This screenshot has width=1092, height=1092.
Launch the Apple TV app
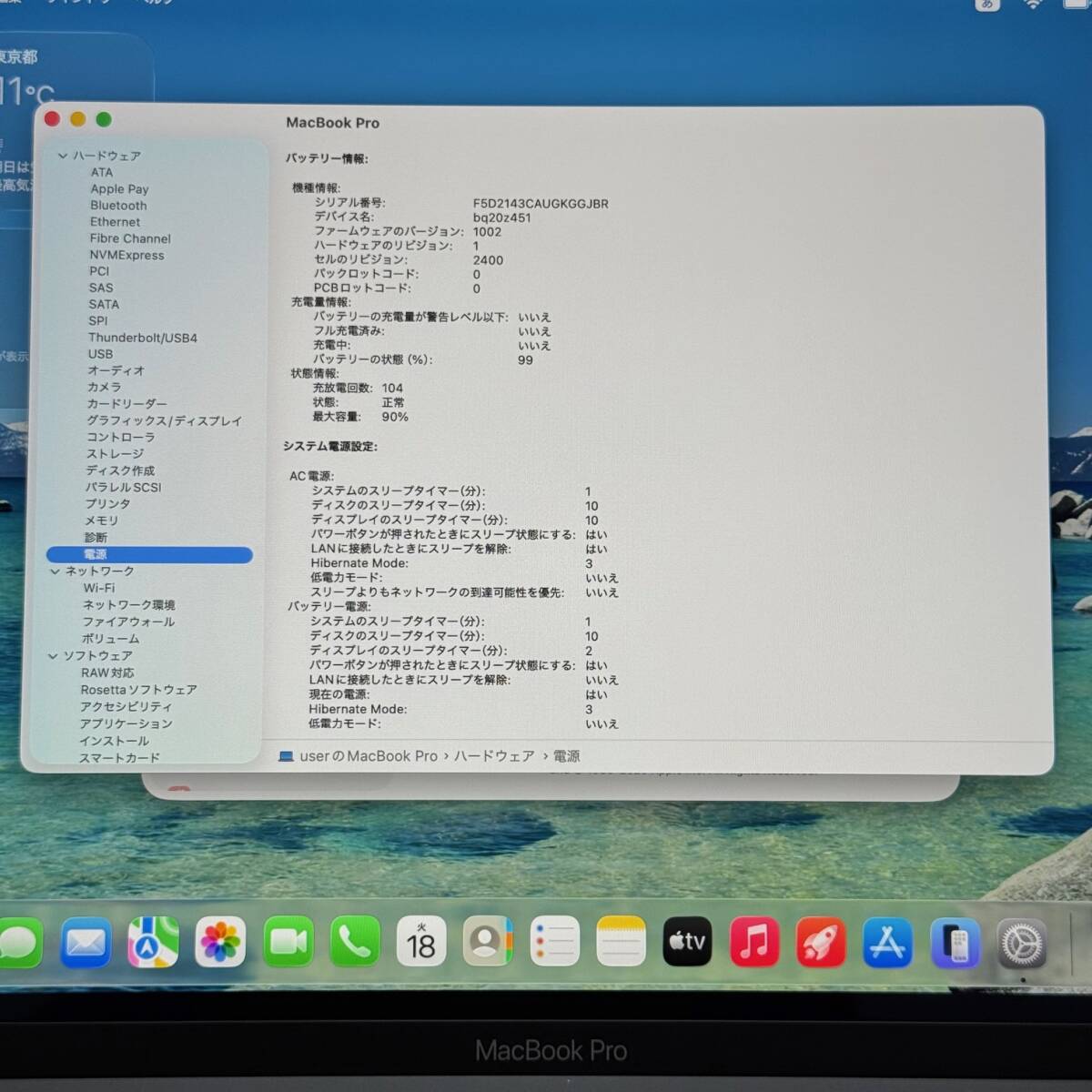point(688,942)
